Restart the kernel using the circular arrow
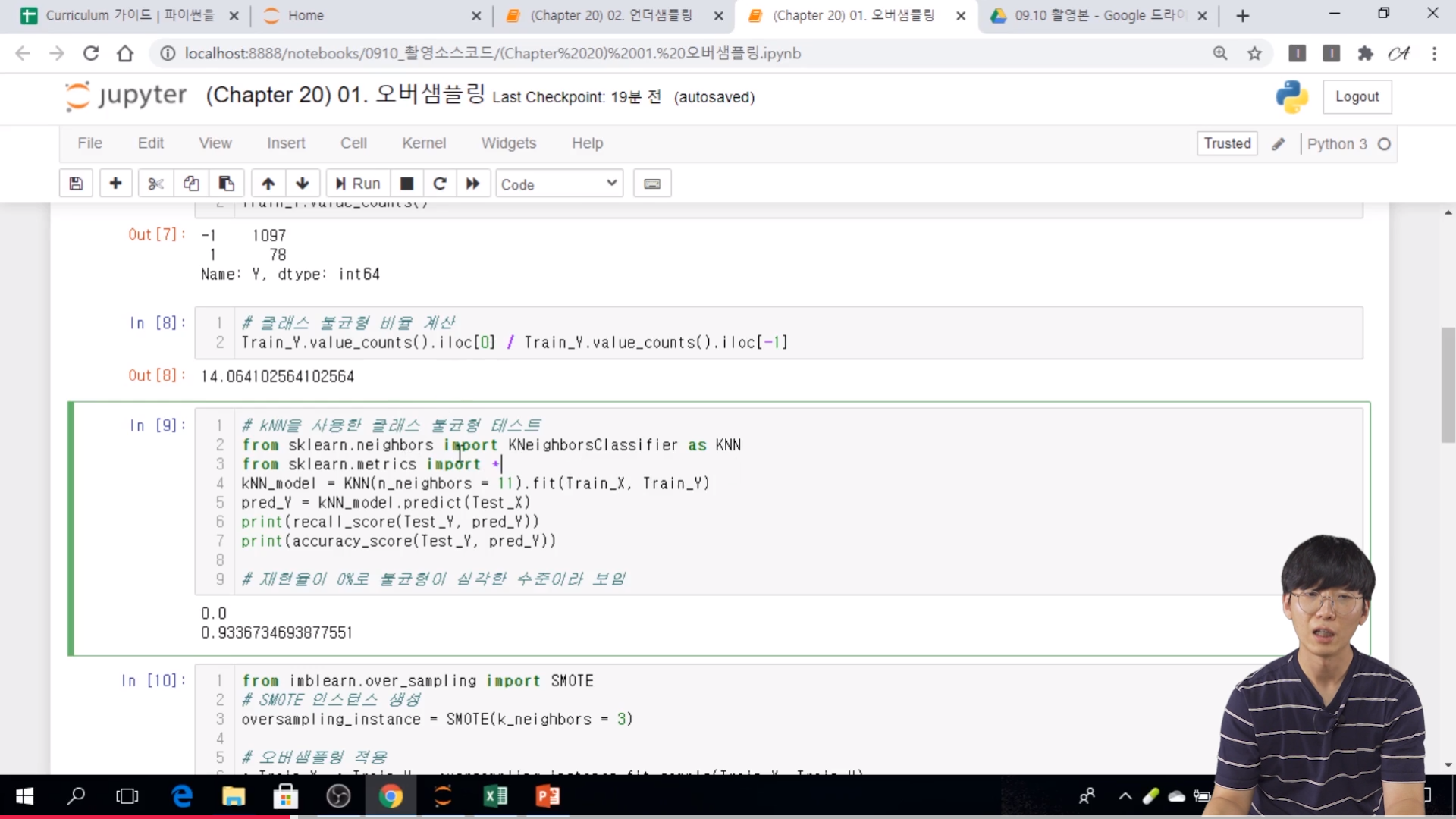 (x=440, y=184)
